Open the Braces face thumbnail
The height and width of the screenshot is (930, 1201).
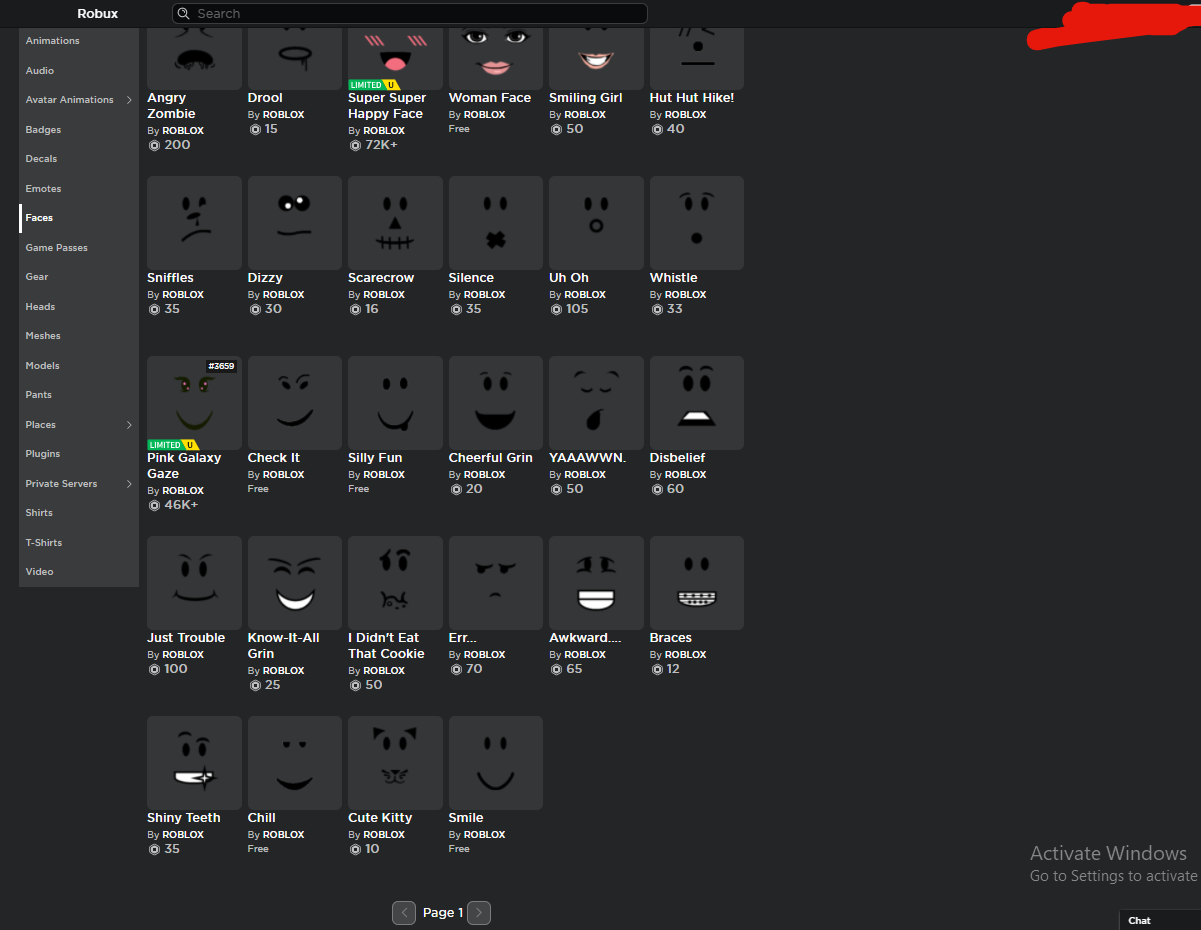[697, 583]
